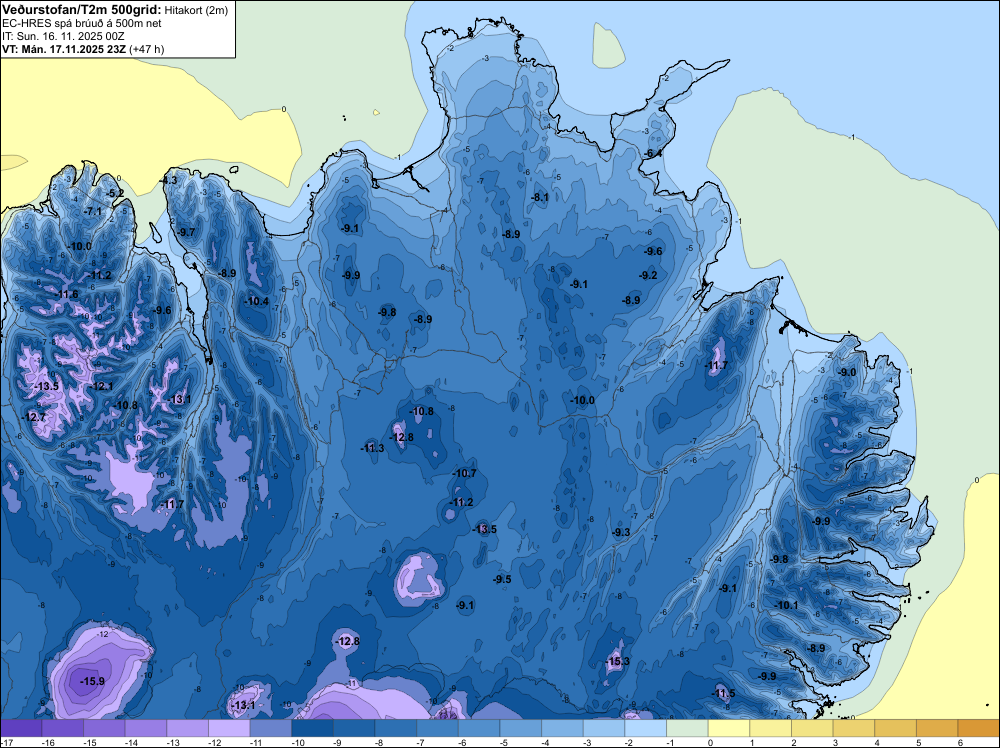Image resolution: width=1000 pixels, height=748 pixels.
Task: Click the title 'Veðurstofan/T2m 500grid:'
Action: (82, 10)
